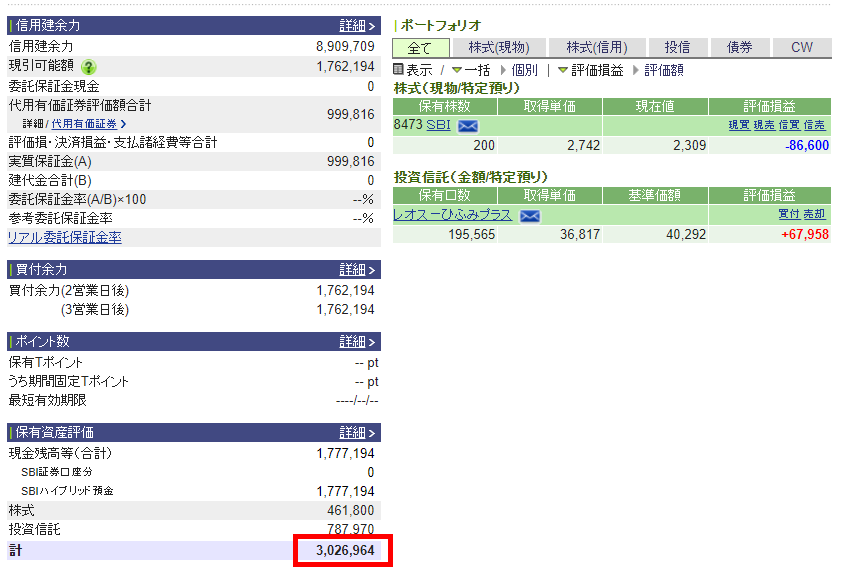The width and height of the screenshot is (844, 567).
Task: Select the 全て portfolio tab
Action: click(x=420, y=47)
